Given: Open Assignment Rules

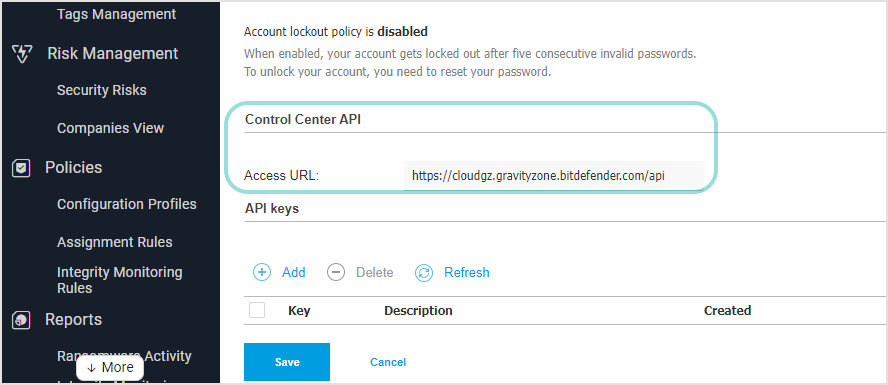Looking at the screenshot, I should coord(114,242).
